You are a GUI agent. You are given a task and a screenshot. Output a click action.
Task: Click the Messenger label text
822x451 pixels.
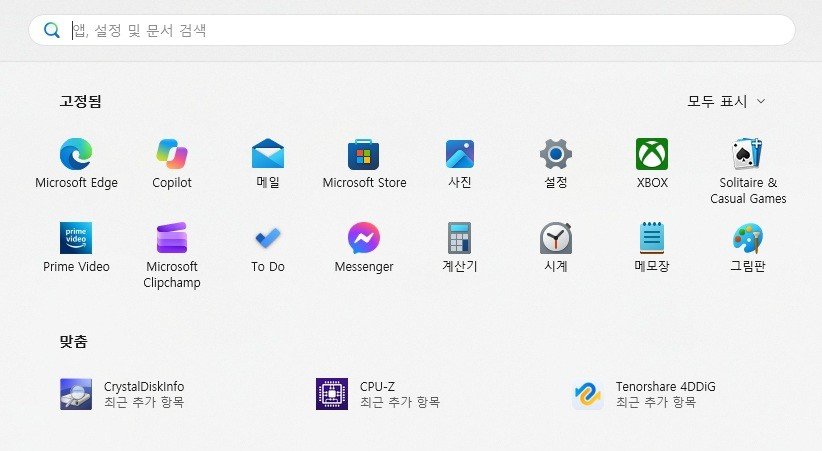pos(364,267)
